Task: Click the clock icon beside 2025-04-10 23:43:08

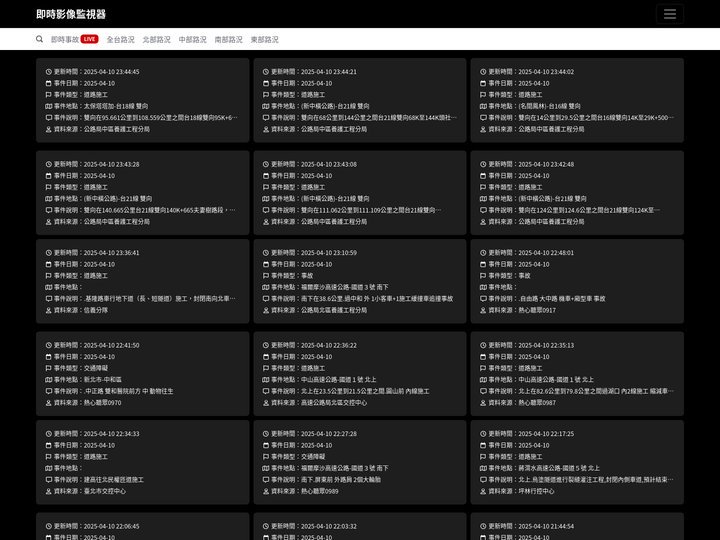Action: (265, 164)
